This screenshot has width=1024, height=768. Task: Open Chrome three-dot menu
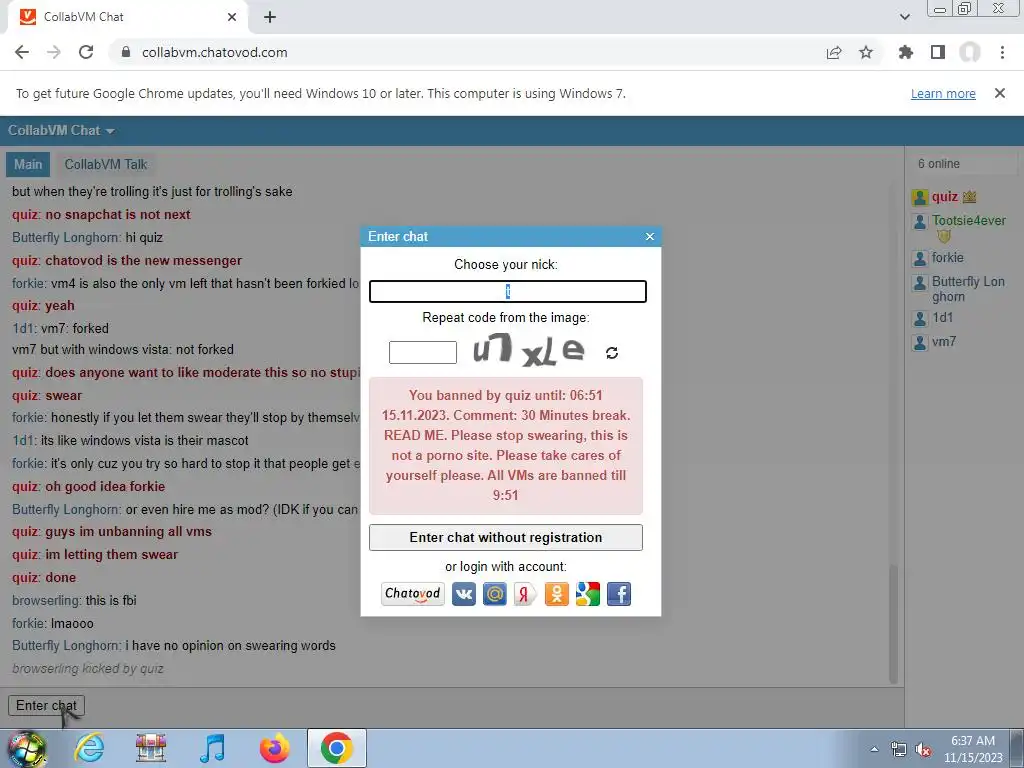(1002, 52)
